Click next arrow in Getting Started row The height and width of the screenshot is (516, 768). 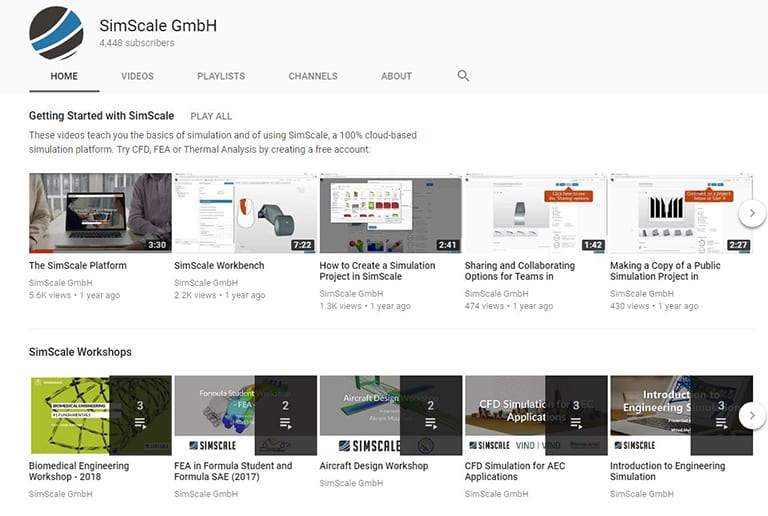[x=752, y=213]
